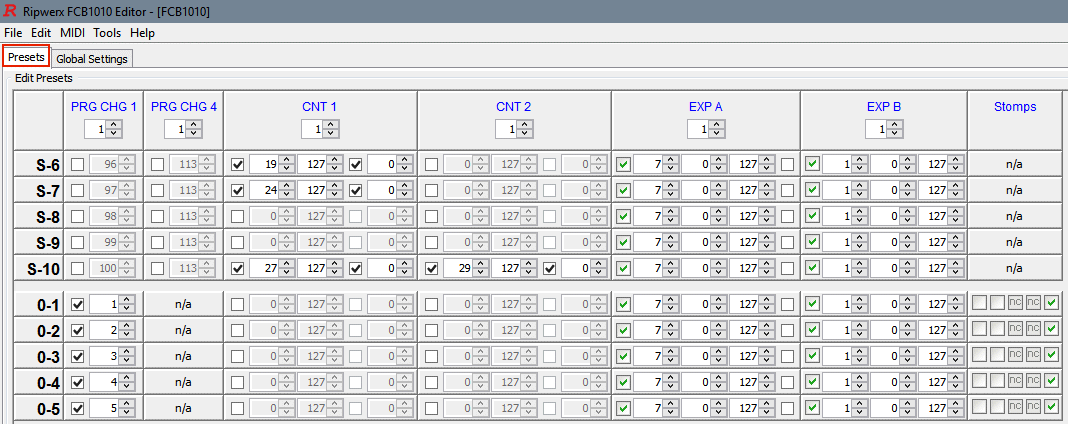Click the EXP B channel spinner in header
Screen dimensions: 1068x424
coord(884,129)
